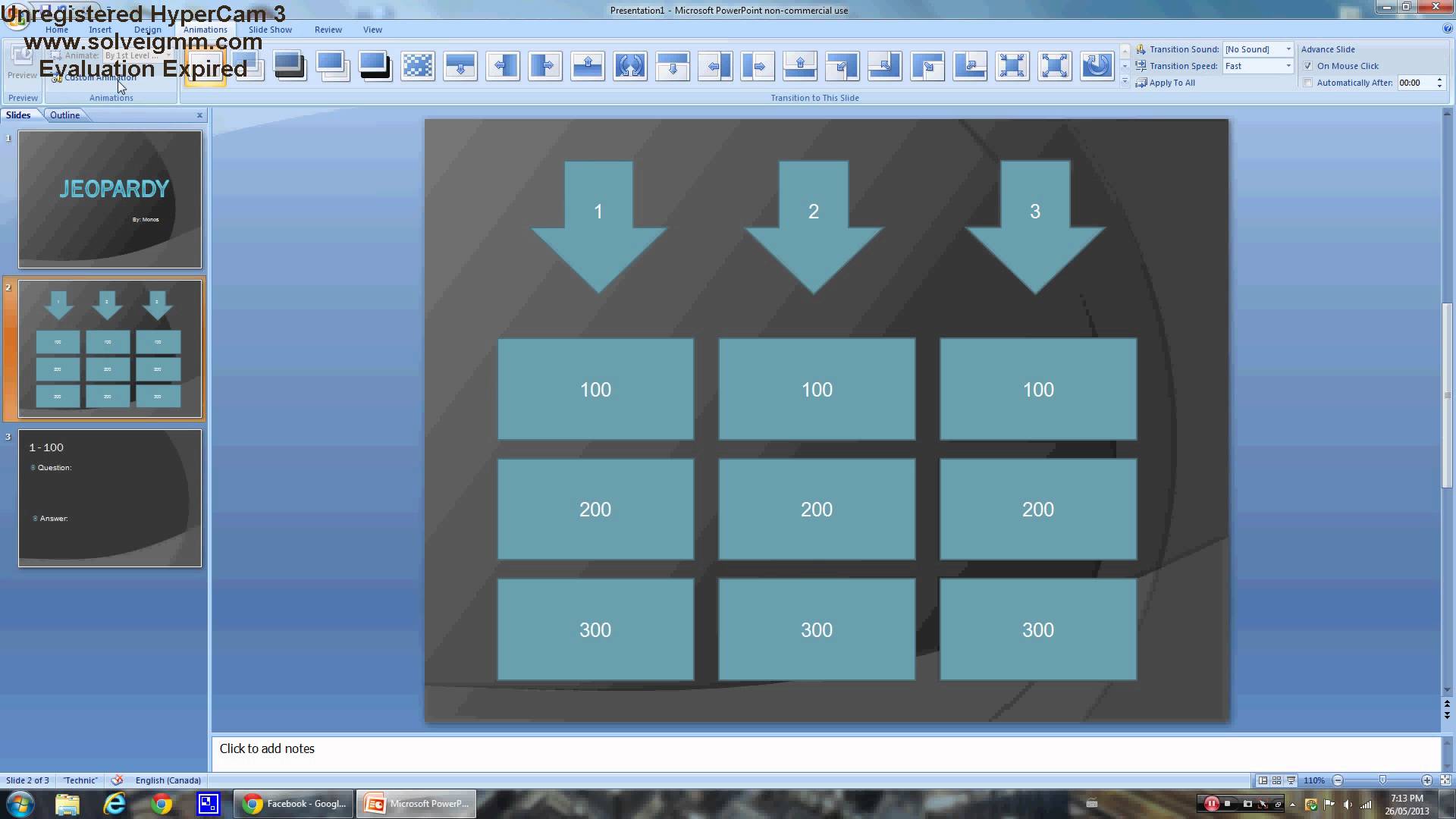Click to add notes field

point(826,753)
